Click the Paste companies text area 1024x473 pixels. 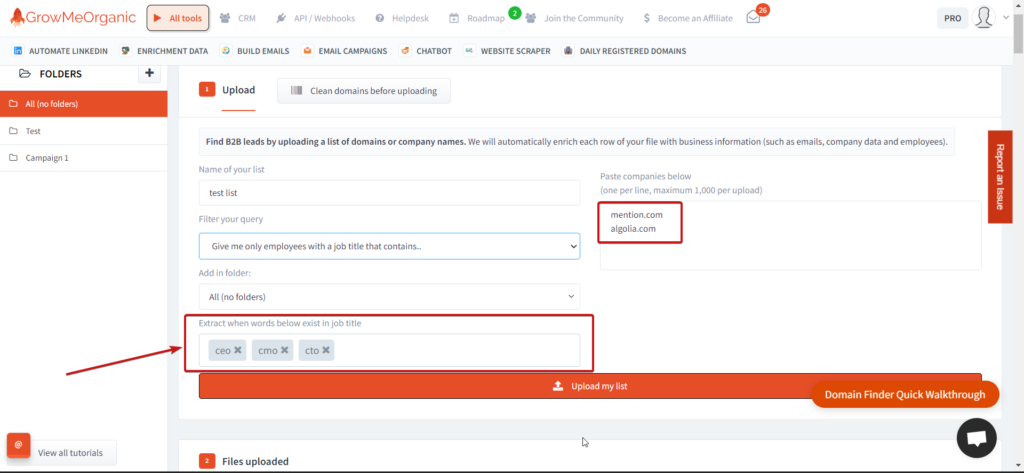[x=790, y=235]
